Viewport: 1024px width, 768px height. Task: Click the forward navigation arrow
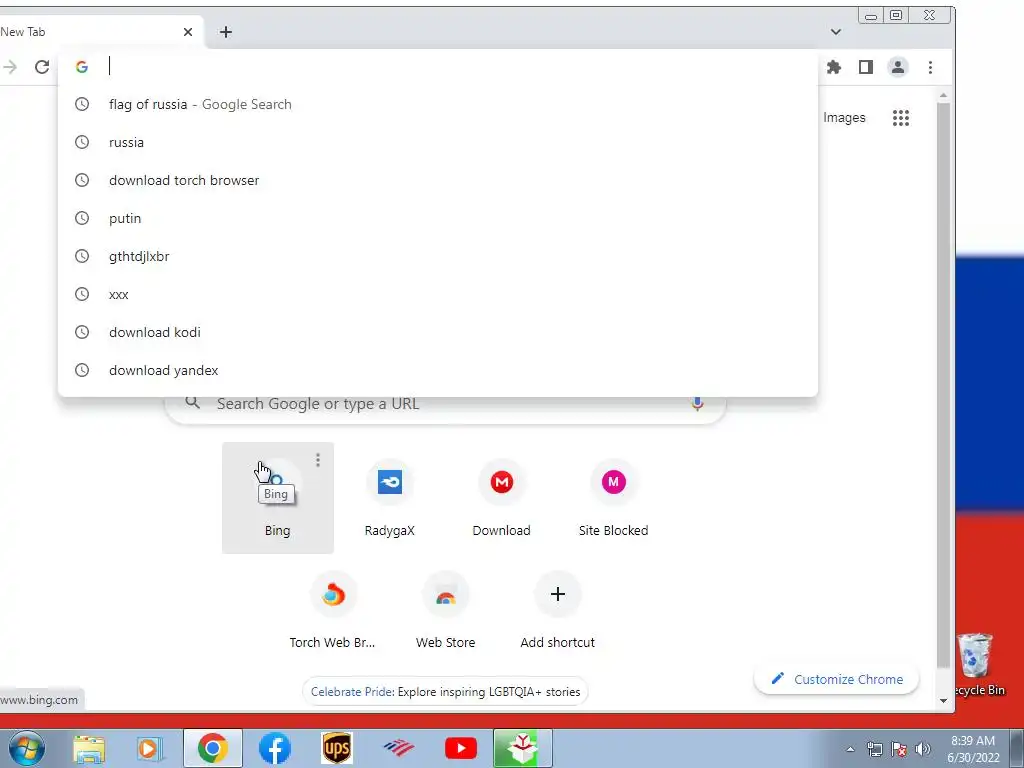10,67
